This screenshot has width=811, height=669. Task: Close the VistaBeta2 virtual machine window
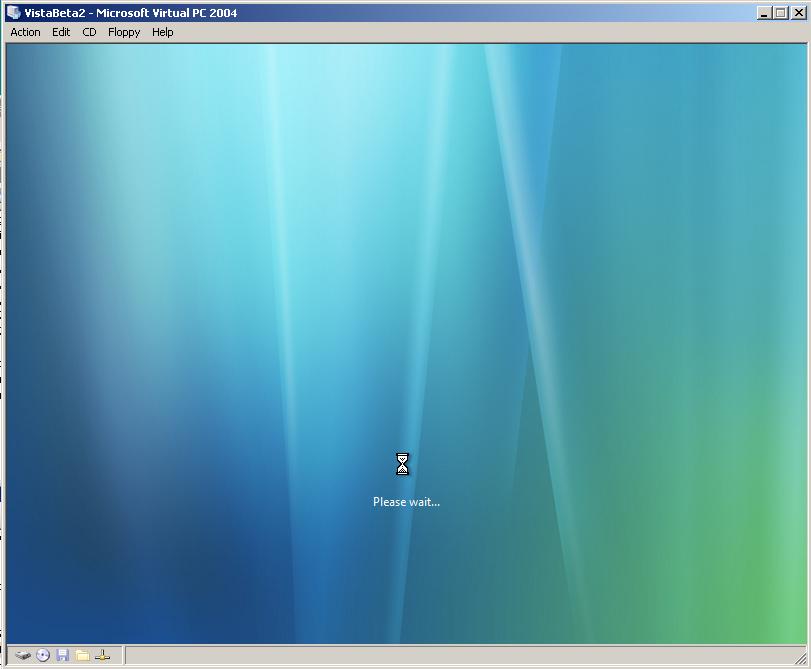798,13
